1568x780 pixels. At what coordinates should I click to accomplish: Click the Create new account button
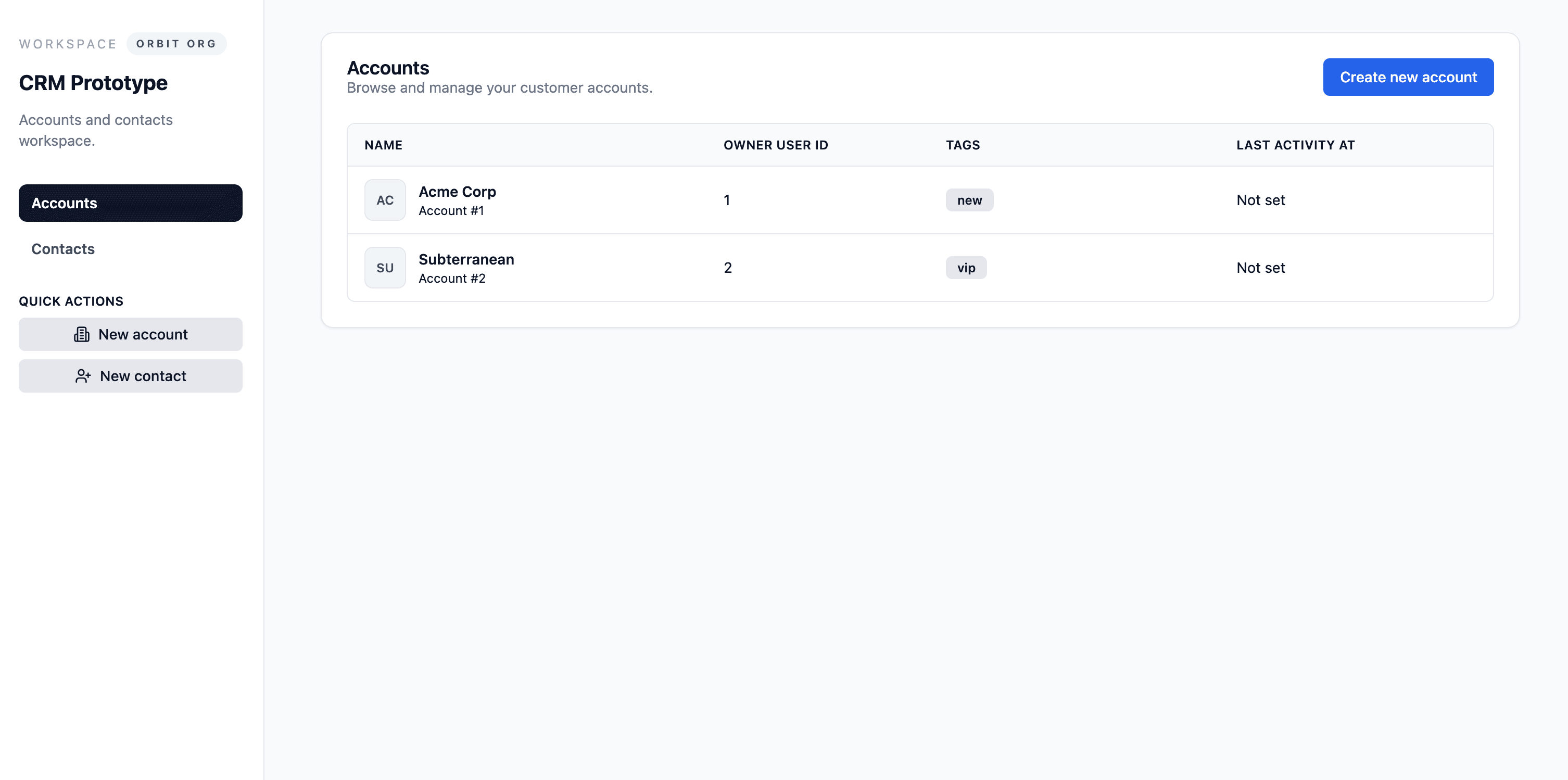point(1408,77)
